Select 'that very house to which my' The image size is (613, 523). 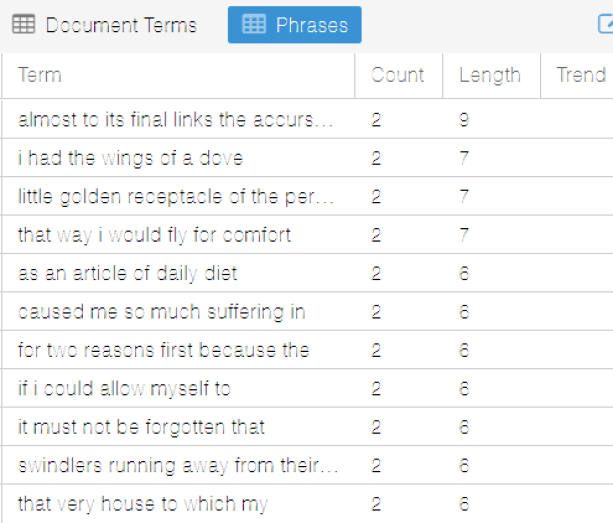point(142,504)
